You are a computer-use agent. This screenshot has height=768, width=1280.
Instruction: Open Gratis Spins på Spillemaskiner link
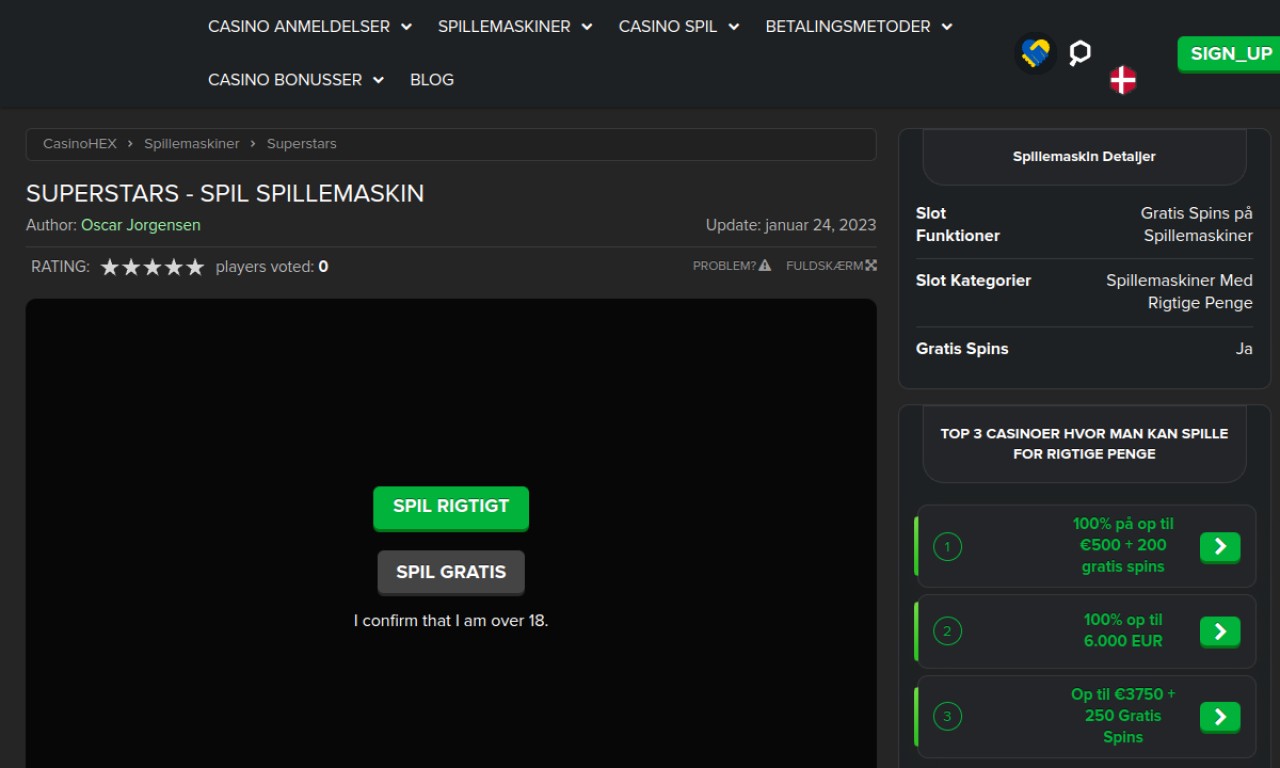[x=1197, y=225]
